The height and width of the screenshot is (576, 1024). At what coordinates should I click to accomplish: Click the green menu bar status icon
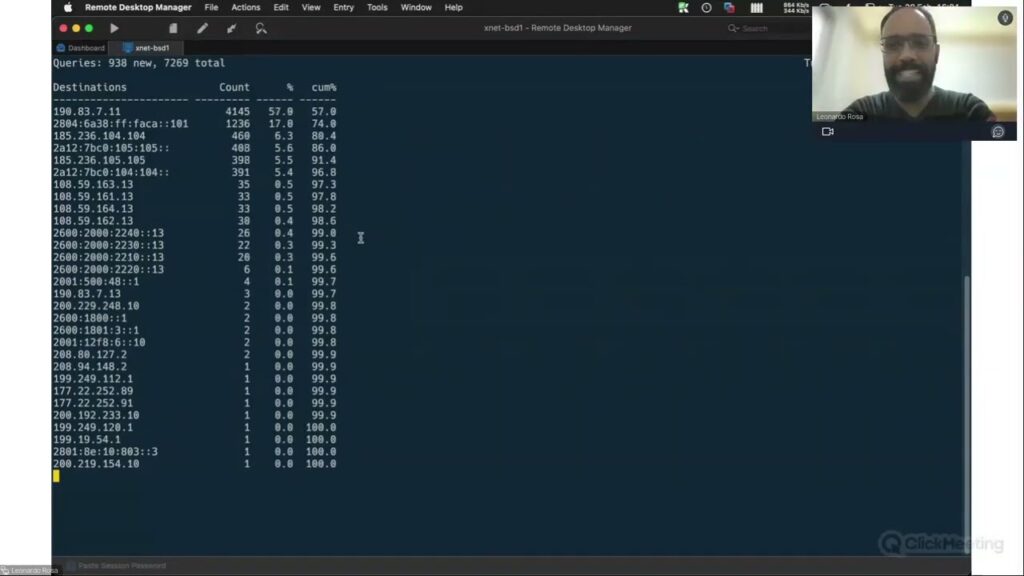point(683,8)
